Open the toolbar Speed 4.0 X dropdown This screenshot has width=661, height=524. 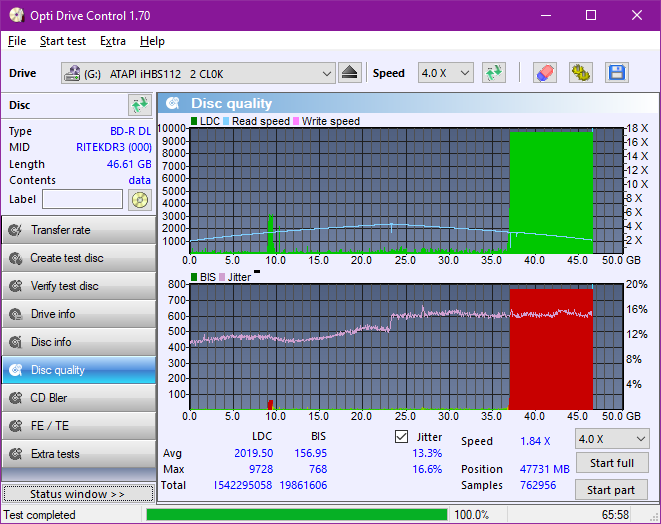coord(446,73)
